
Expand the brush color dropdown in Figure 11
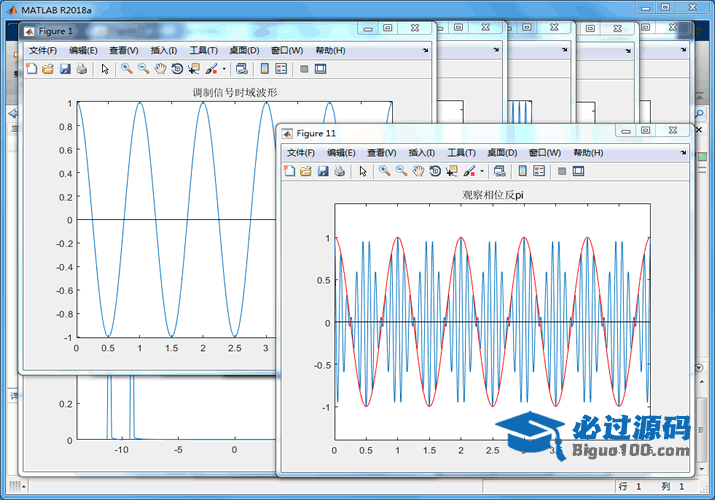482,172
